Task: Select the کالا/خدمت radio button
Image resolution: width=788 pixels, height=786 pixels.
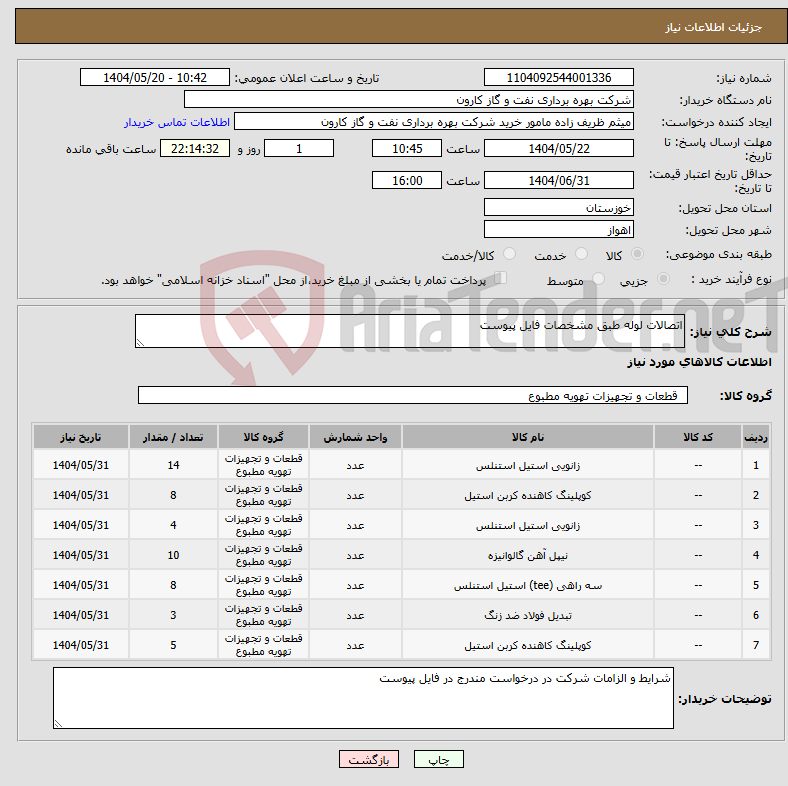Action: 509,254
